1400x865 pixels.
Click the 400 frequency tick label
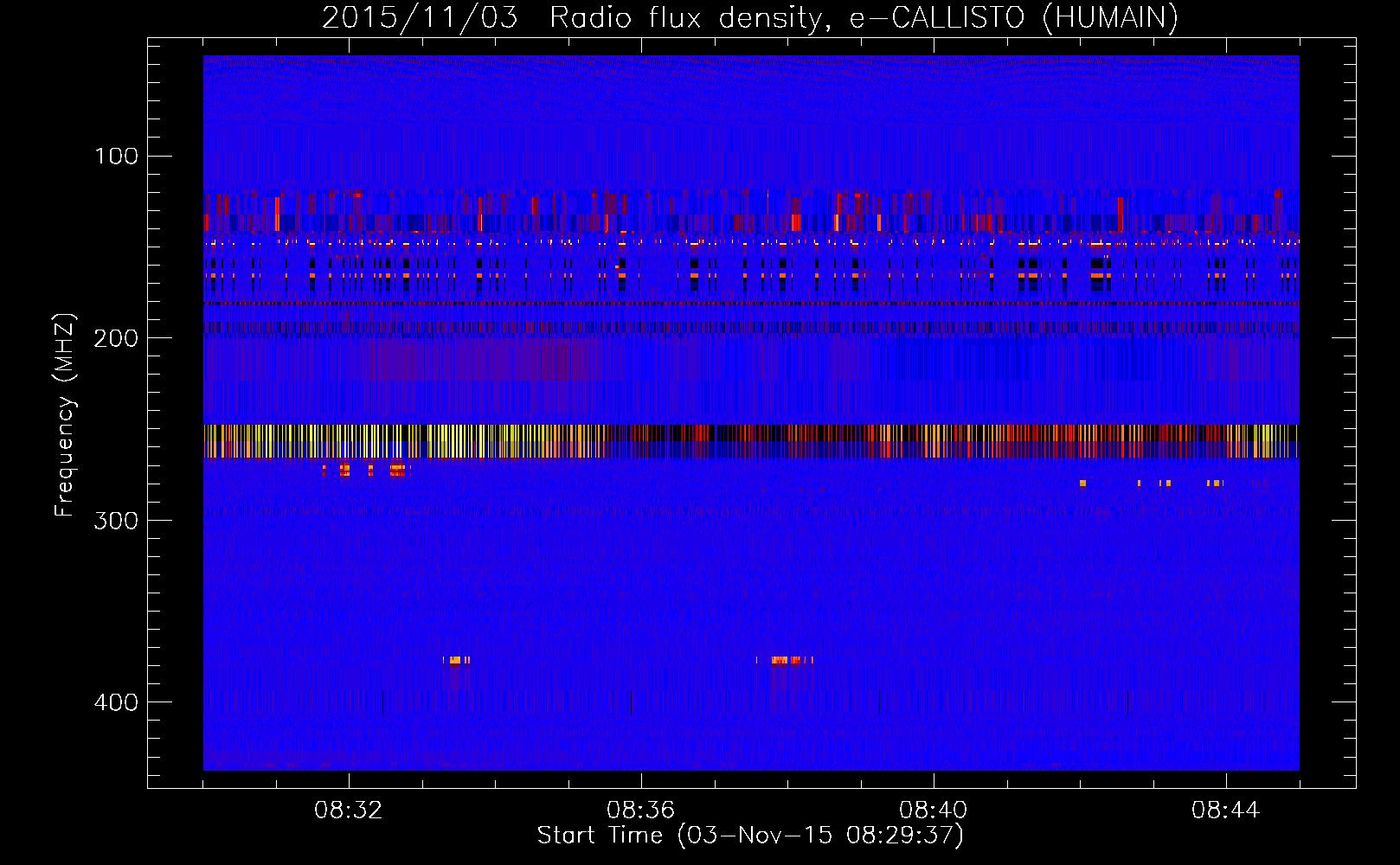click(117, 702)
